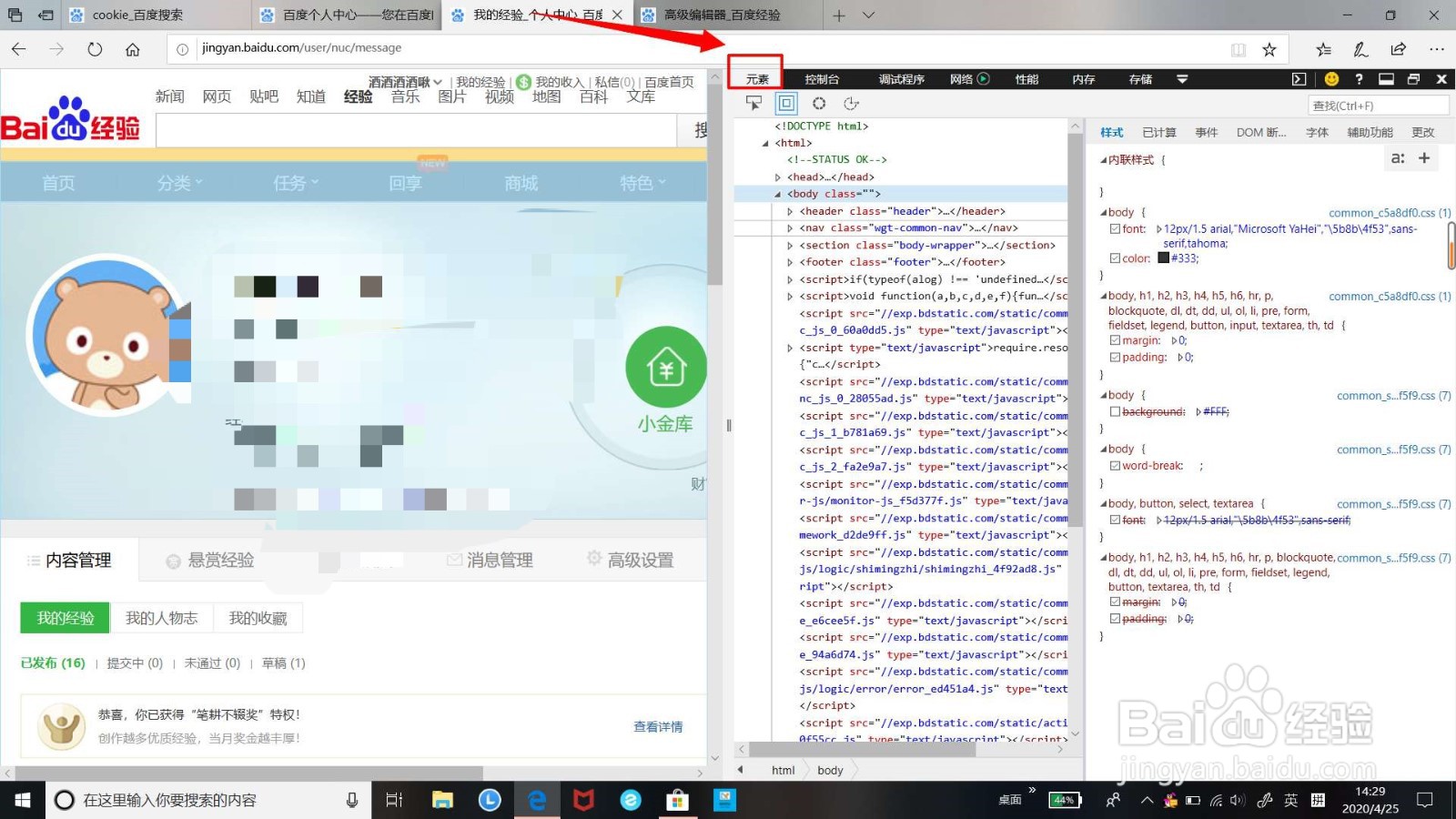This screenshot has width=1456, height=819.
Task: Toggle the first margin property checkbox
Action: click(1115, 340)
